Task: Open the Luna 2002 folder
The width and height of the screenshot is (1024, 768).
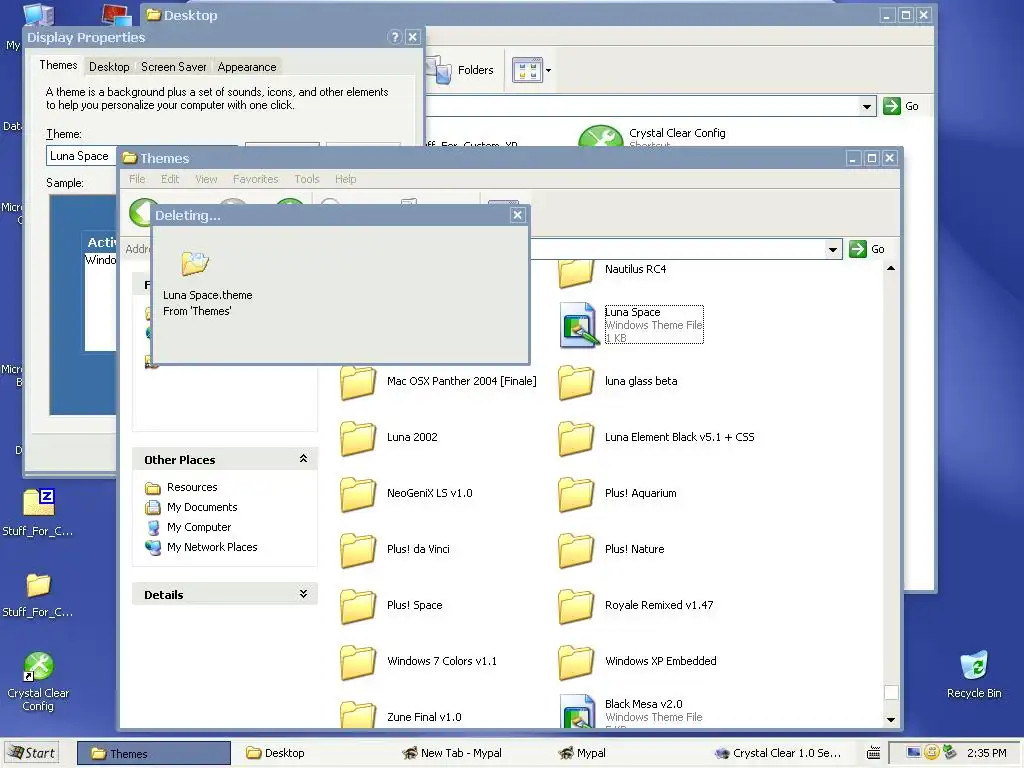Action: click(x=389, y=438)
